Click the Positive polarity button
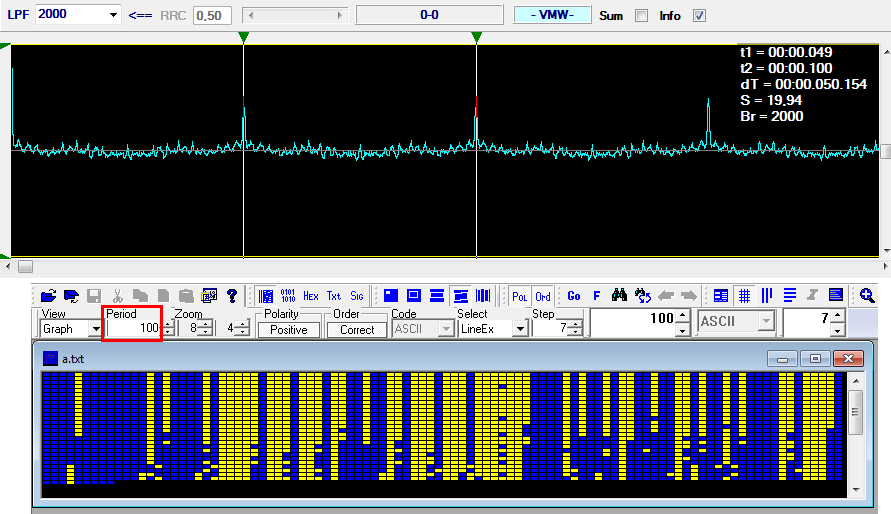Image resolution: width=891 pixels, height=514 pixels. pyautogui.click(x=289, y=330)
